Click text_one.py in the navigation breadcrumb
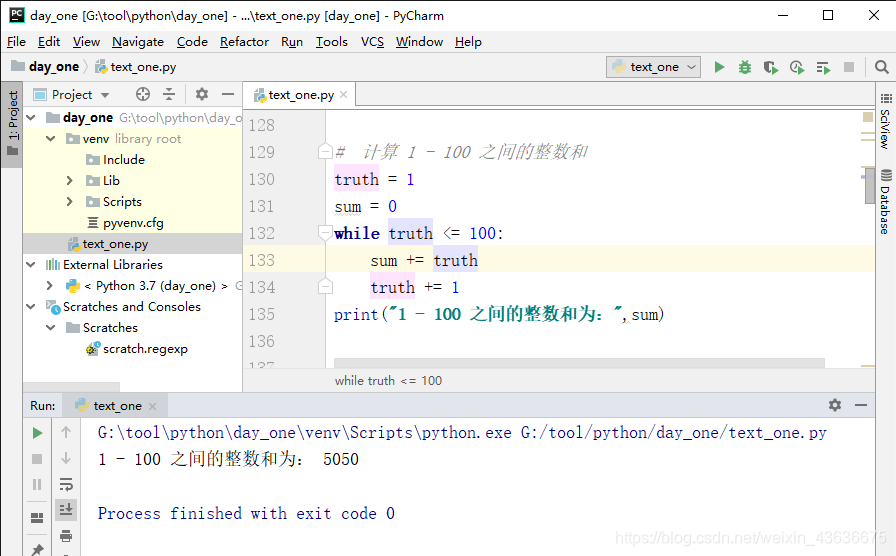The width and height of the screenshot is (896, 556). (136, 67)
